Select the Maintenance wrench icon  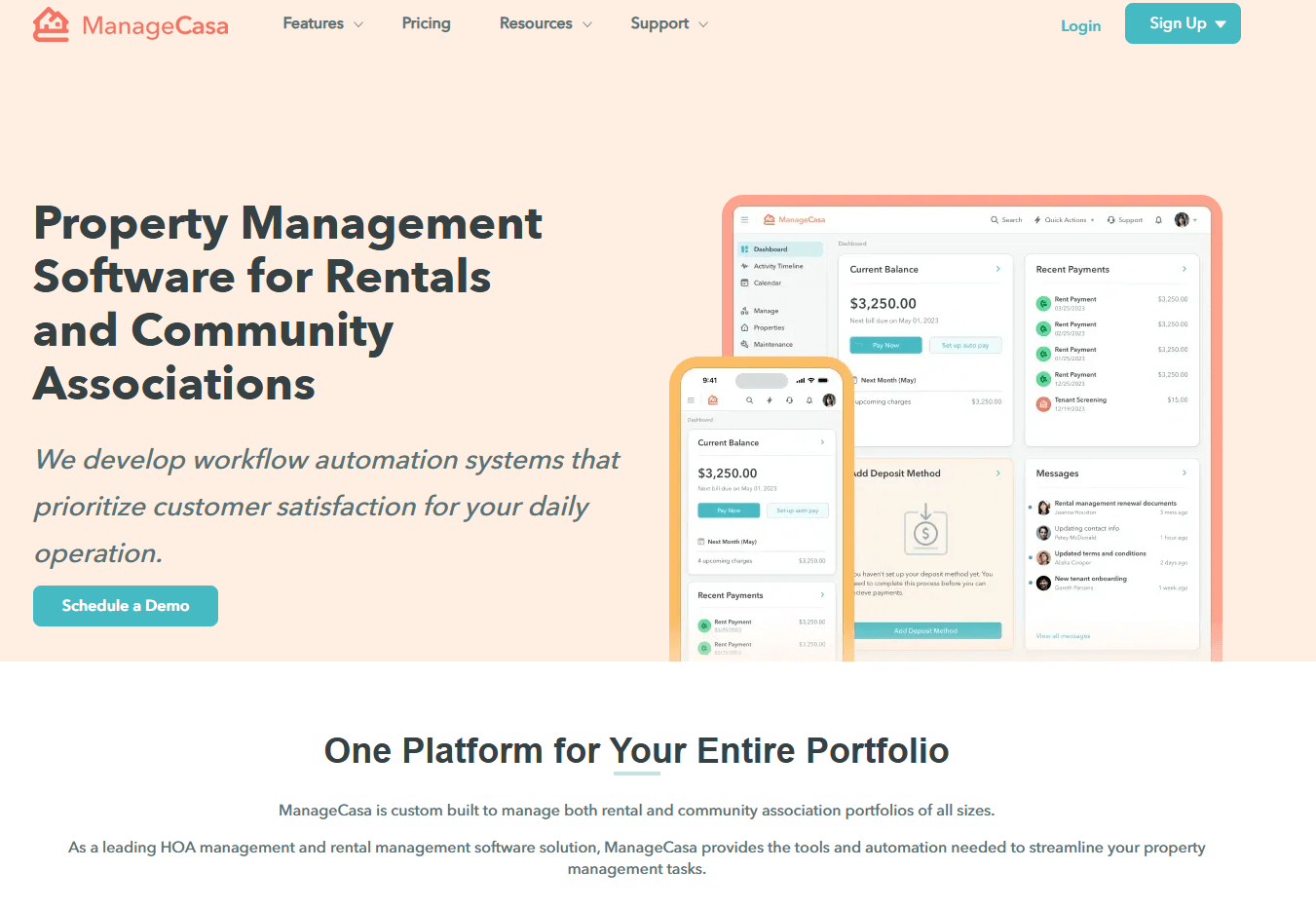744,344
